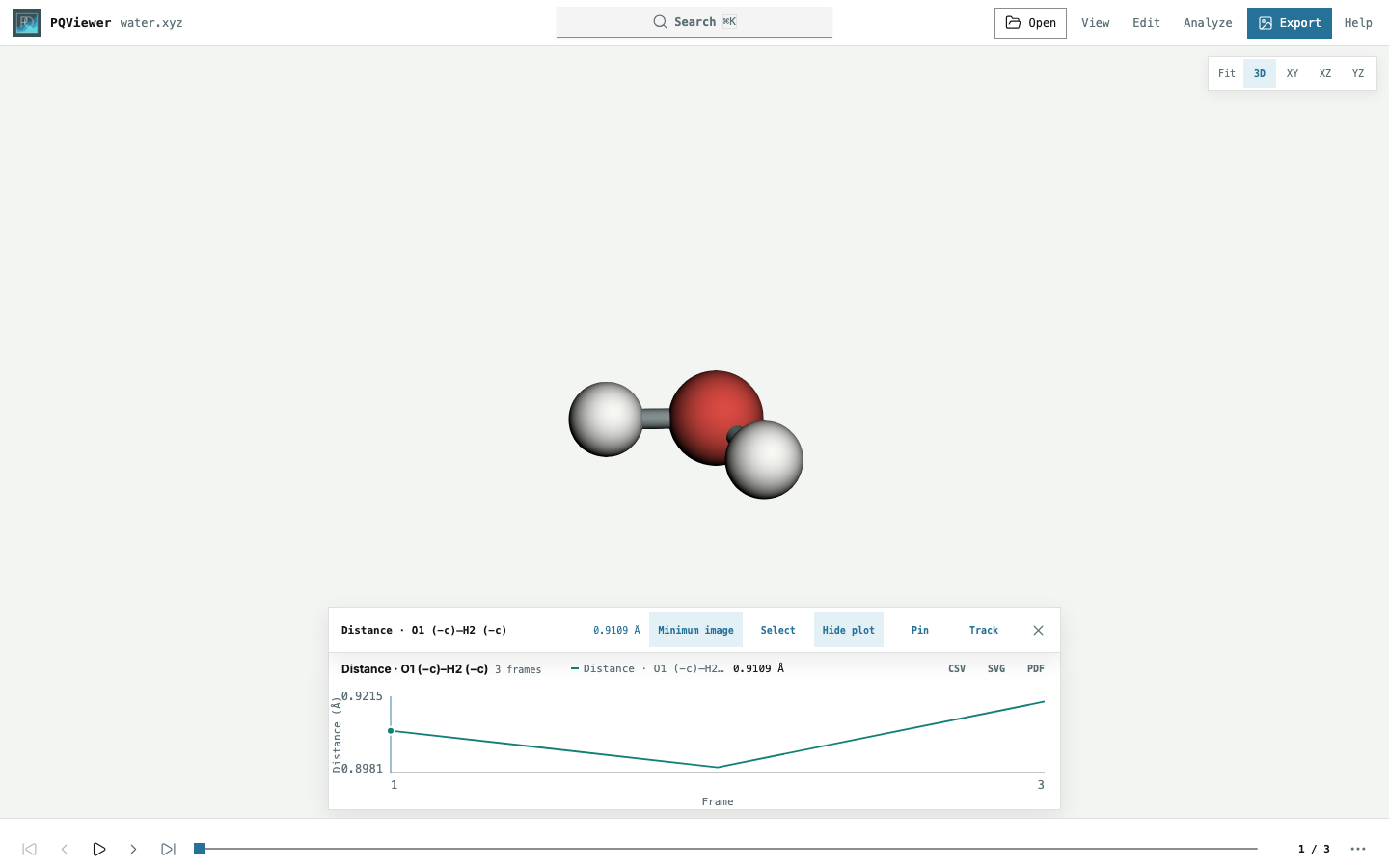Click the water.xyz file name
This screenshot has height=868, width=1389.
point(151,23)
